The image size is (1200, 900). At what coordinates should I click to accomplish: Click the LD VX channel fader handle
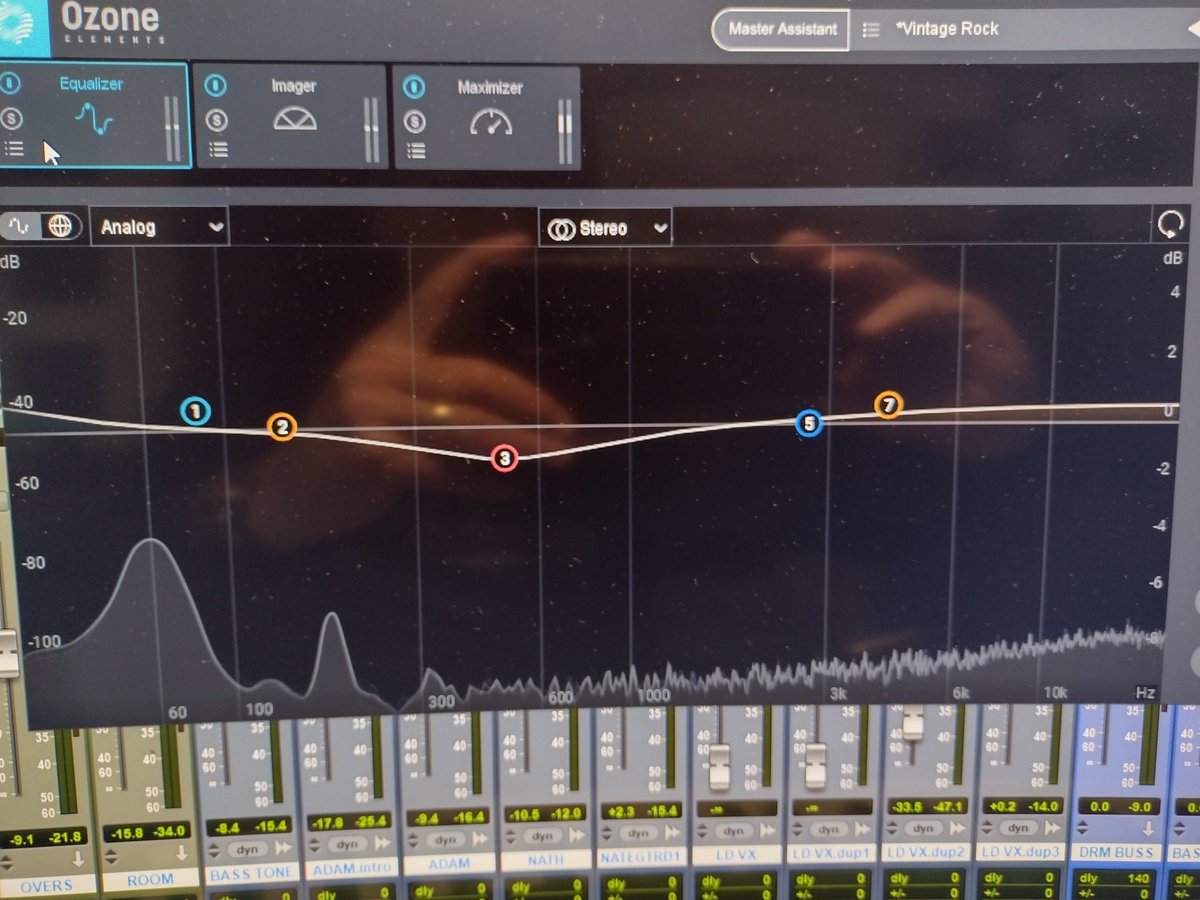[x=721, y=768]
